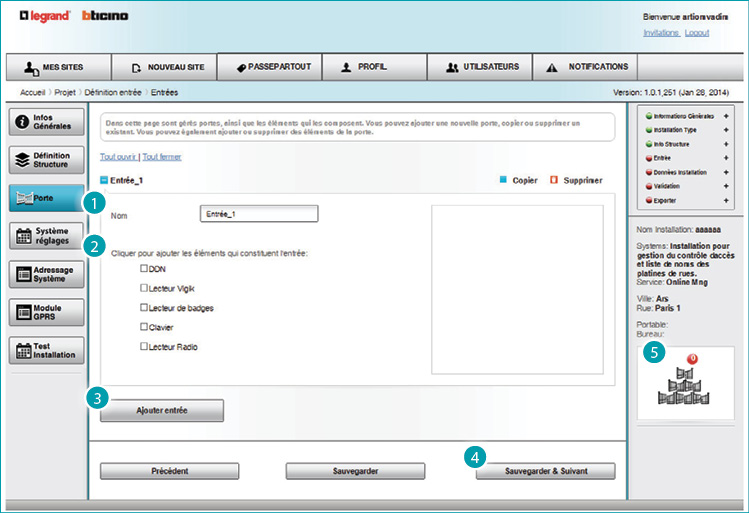749x513 pixels.
Task: Open Test Installation in the sidebar
Action: (46, 350)
